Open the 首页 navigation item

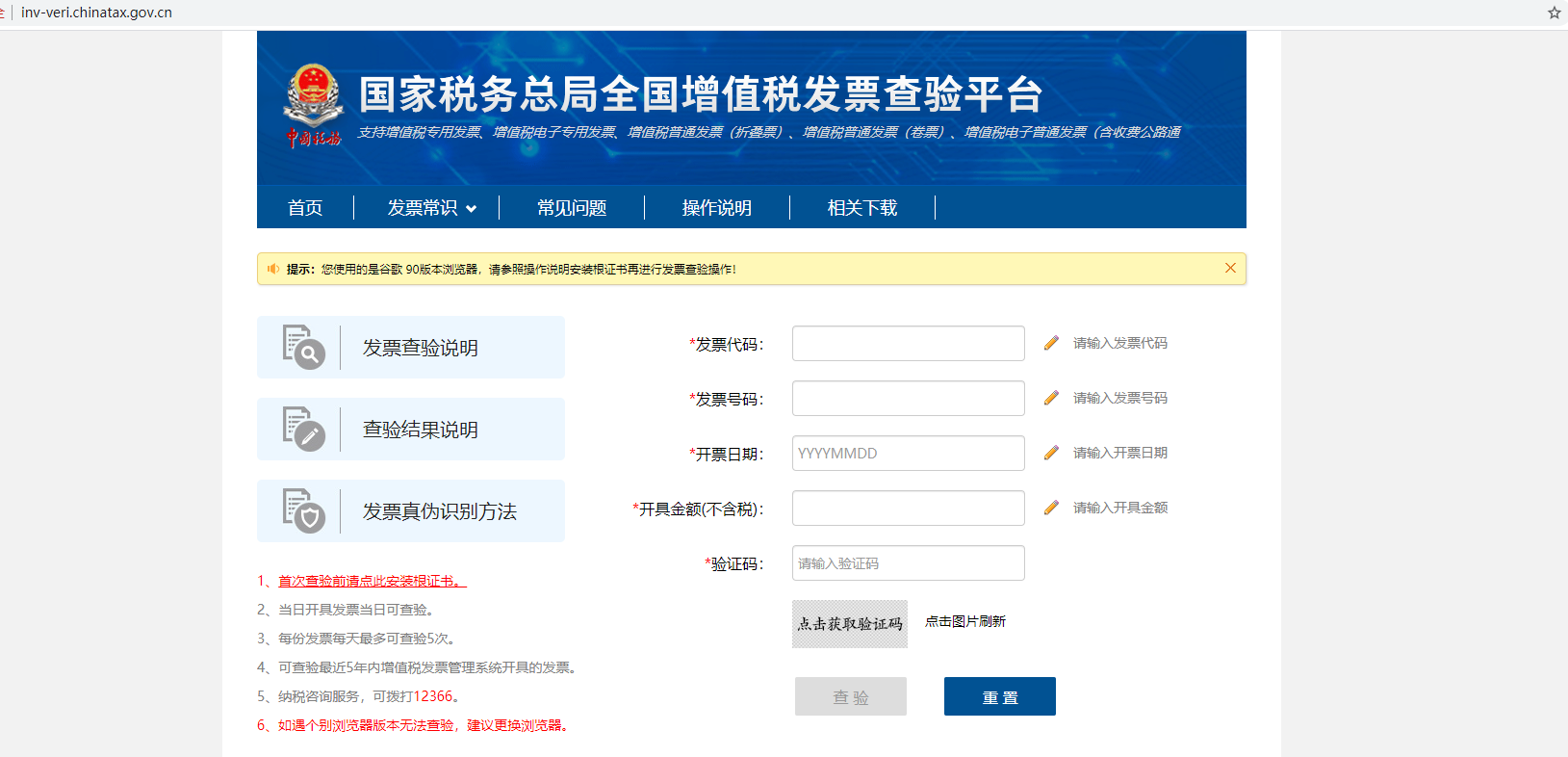coord(305,208)
